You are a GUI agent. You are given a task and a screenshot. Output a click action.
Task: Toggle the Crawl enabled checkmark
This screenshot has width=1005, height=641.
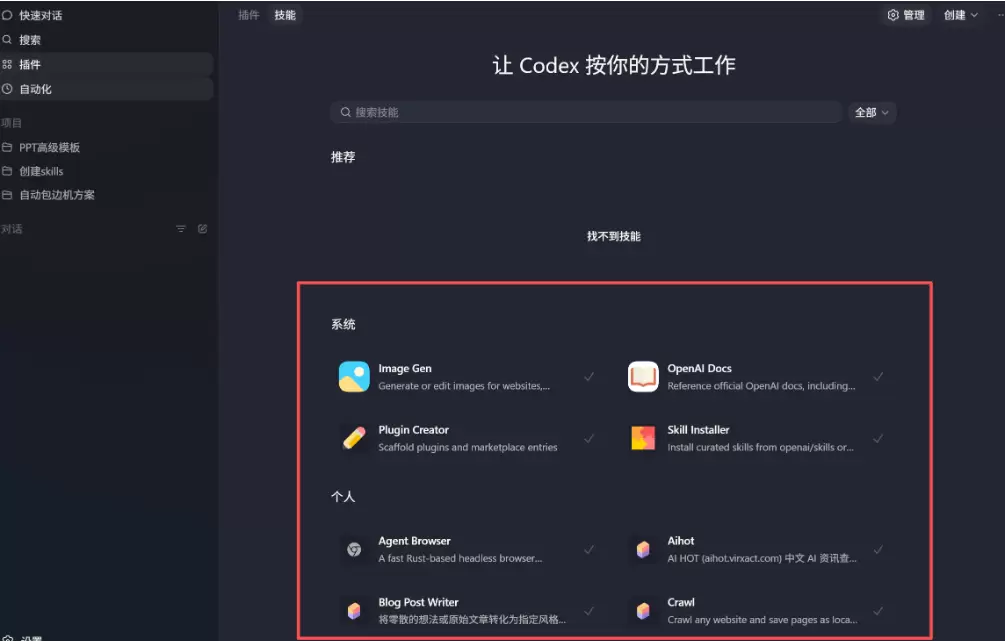878,611
